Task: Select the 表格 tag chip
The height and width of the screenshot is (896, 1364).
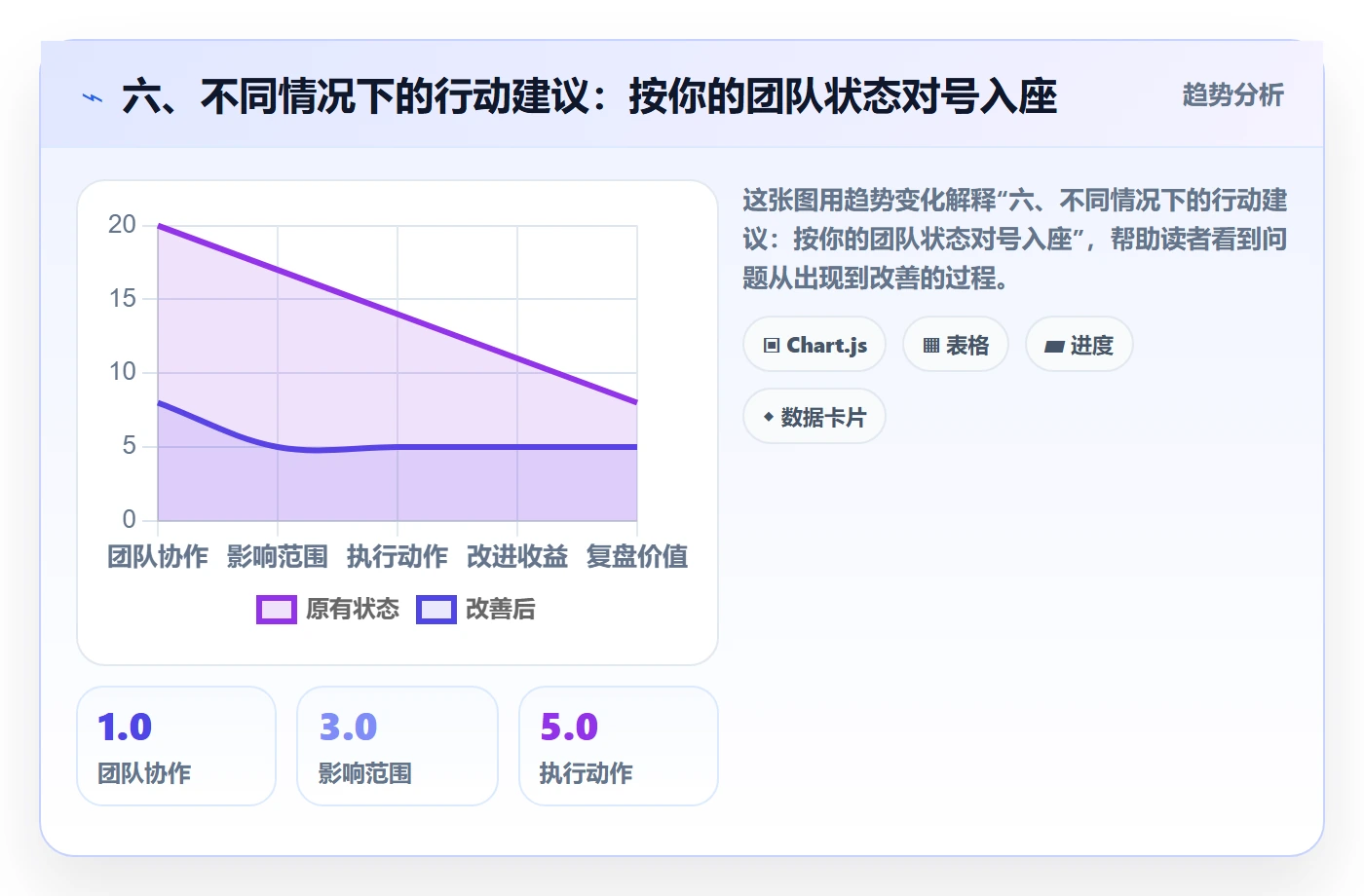Action: (x=956, y=345)
